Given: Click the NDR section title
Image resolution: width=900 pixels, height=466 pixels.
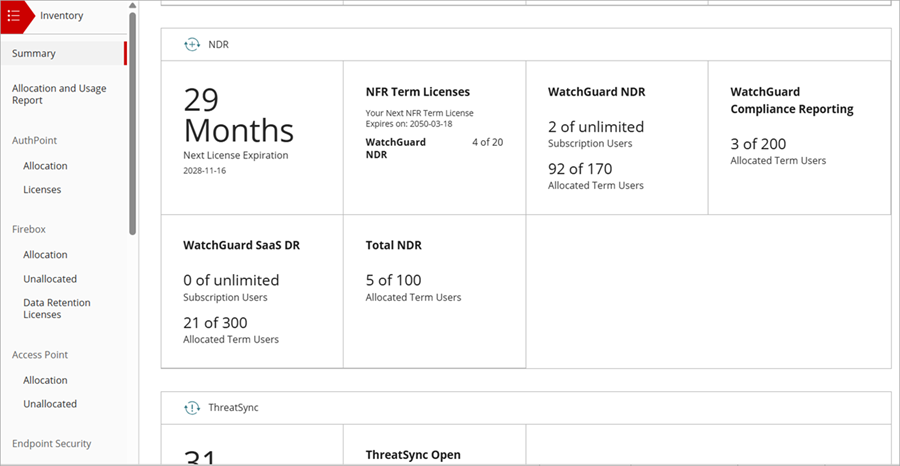Looking at the screenshot, I should [x=218, y=44].
